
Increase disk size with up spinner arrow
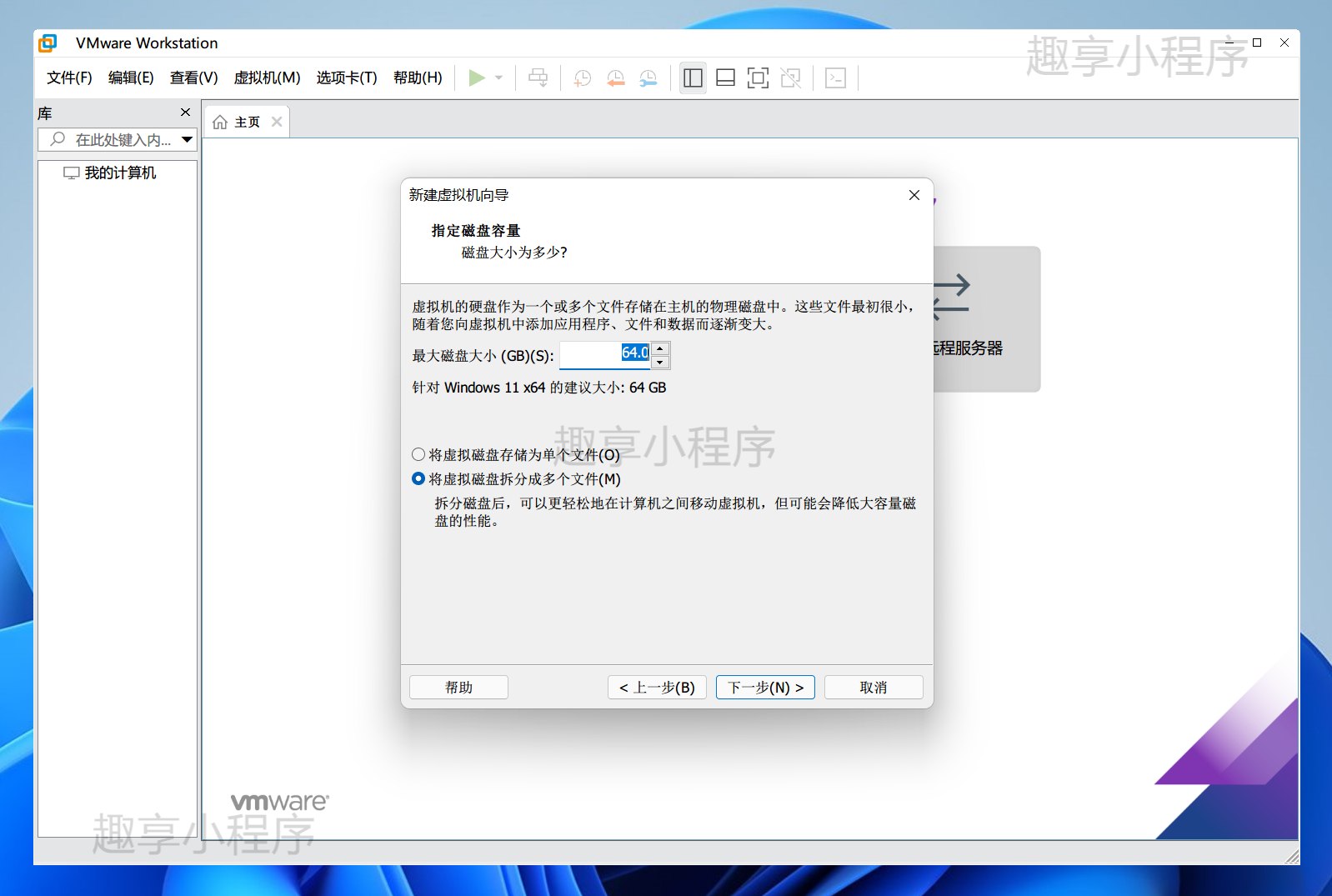click(x=660, y=348)
